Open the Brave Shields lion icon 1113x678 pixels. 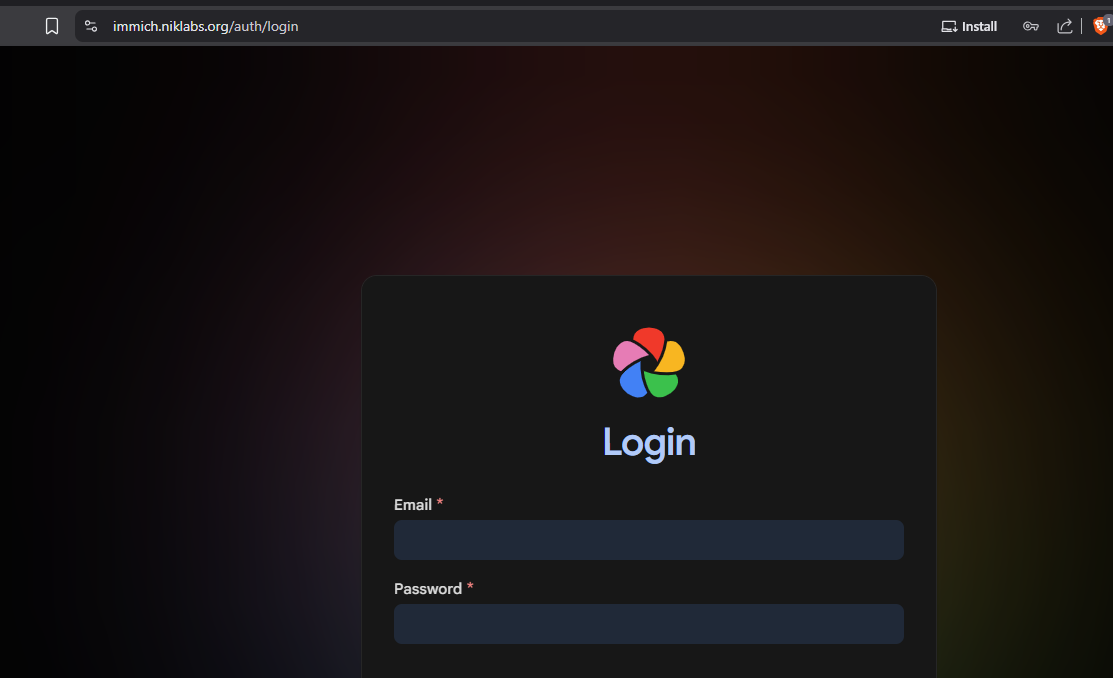tap(1101, 26)
